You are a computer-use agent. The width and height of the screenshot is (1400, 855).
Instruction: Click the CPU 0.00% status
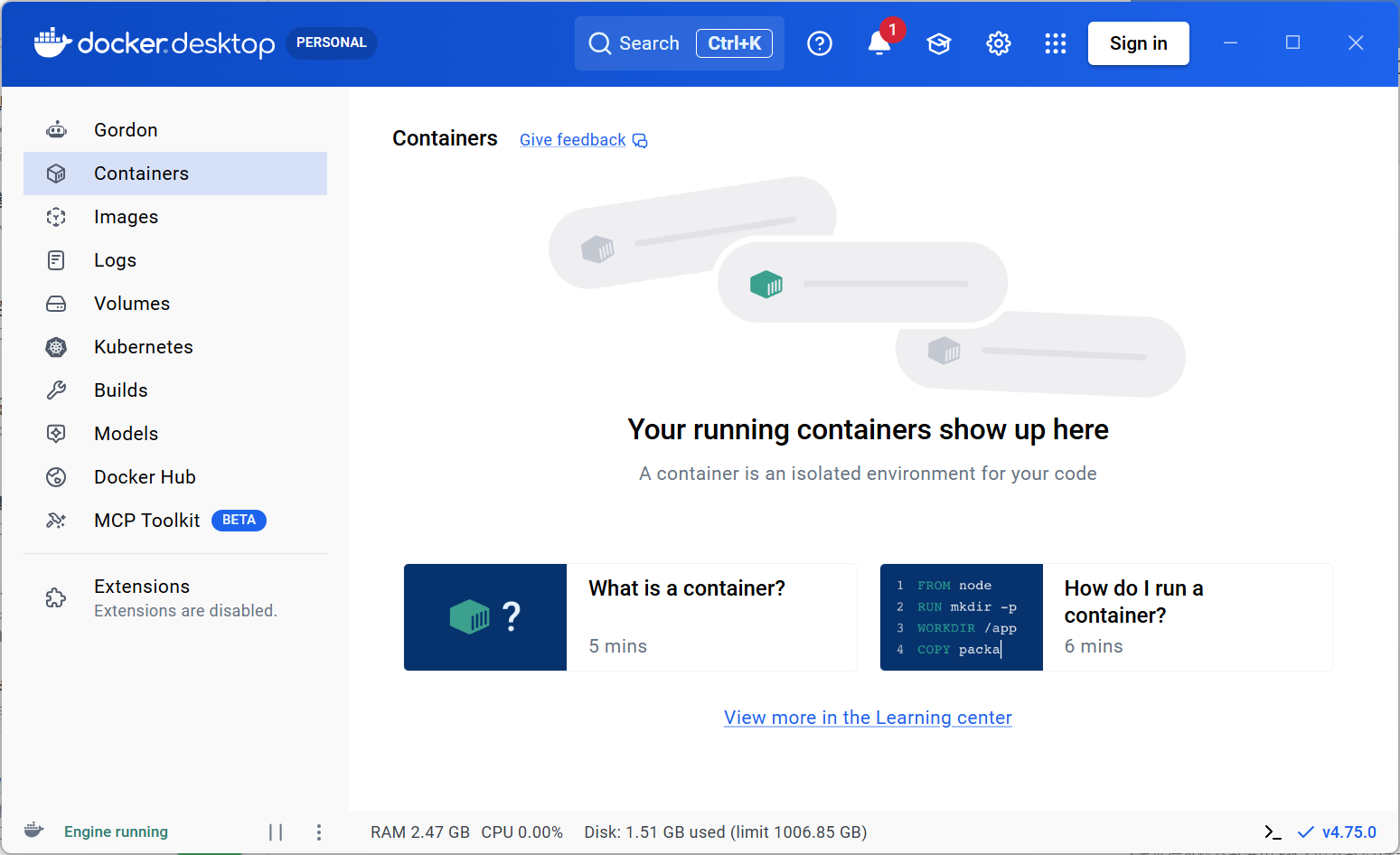[522, 832]
